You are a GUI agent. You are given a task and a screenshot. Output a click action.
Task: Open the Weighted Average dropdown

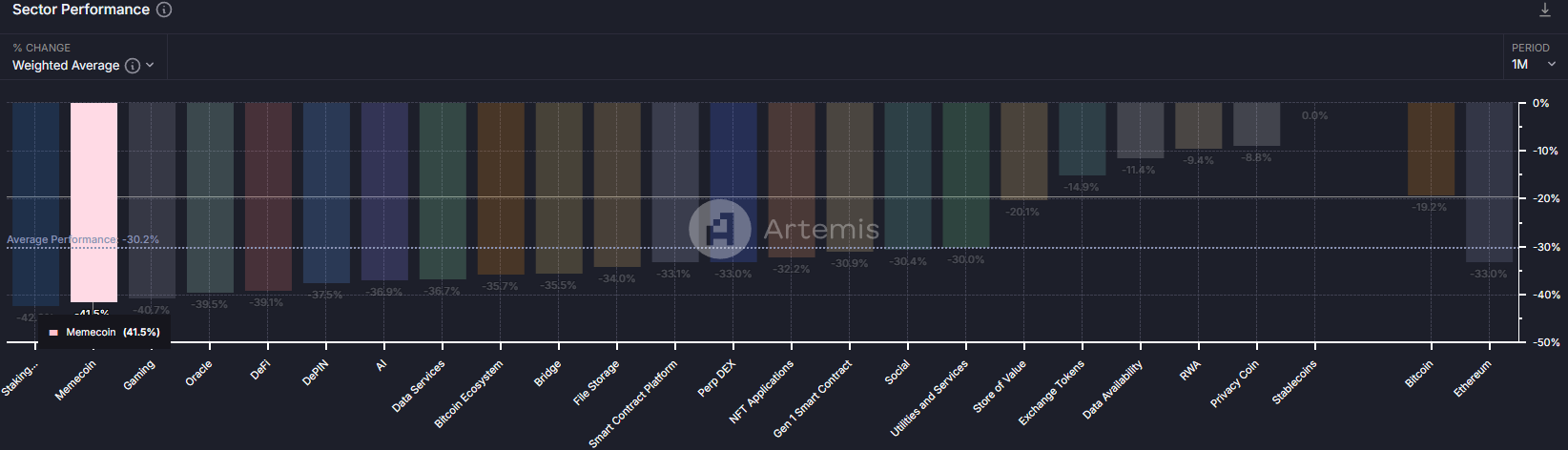coord(82,66)
